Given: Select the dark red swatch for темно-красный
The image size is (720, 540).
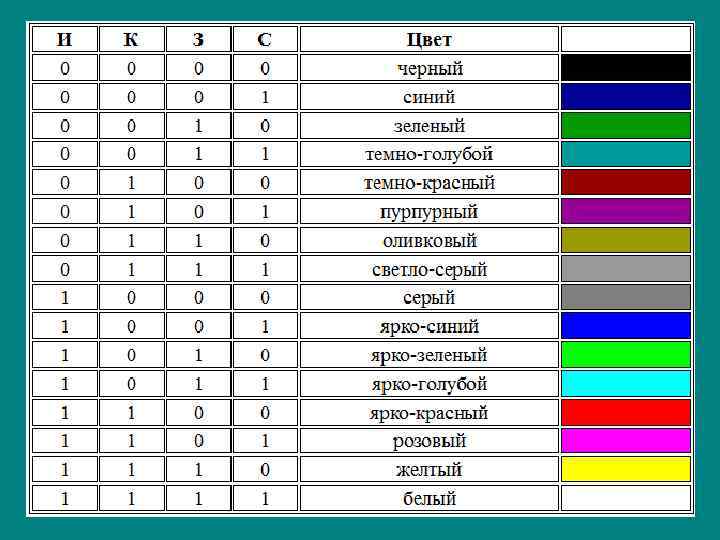Looking at the screenshot, I should point(626,183).
